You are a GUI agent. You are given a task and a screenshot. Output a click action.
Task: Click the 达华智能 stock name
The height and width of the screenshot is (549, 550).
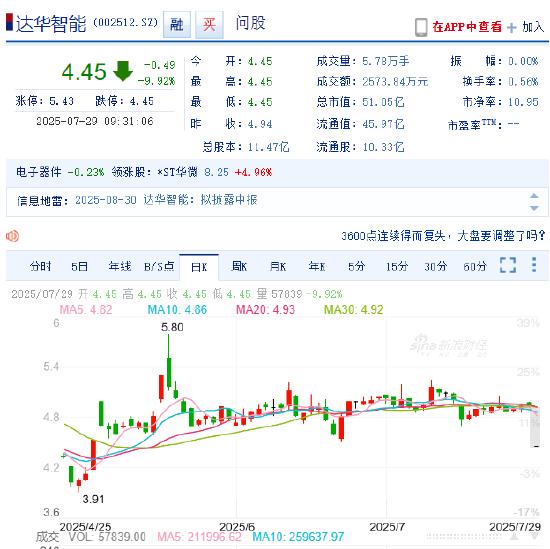click(x=51, y=24)
